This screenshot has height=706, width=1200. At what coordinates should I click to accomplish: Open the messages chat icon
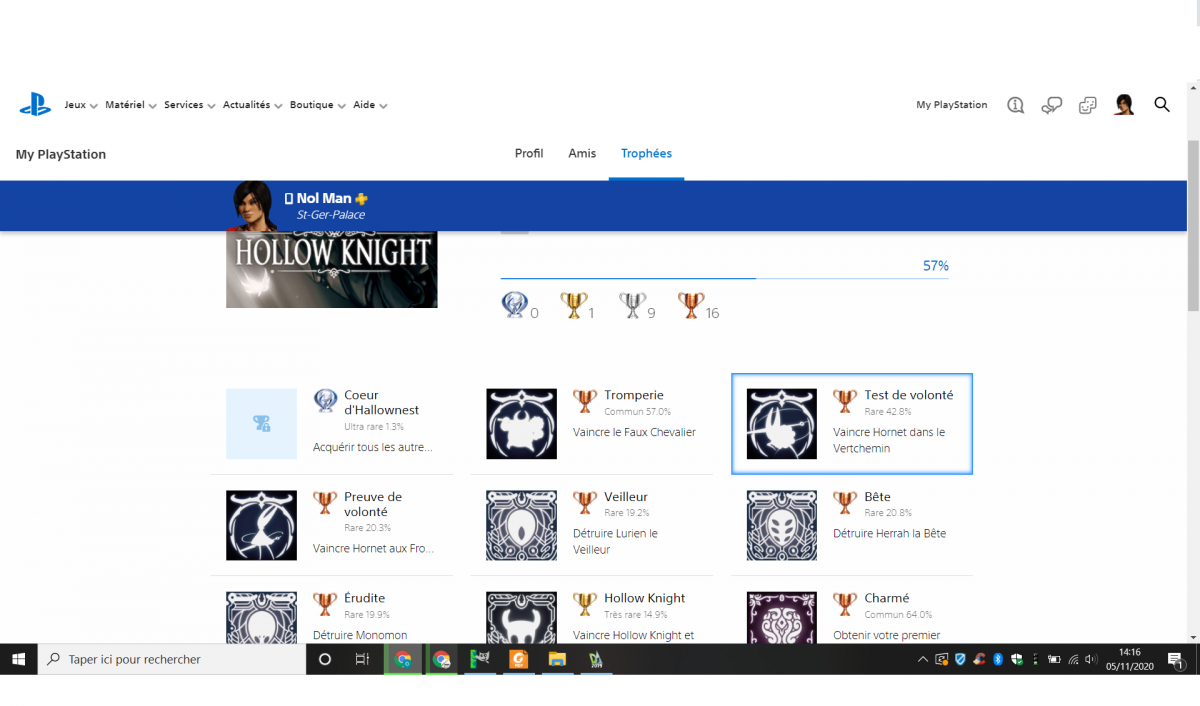(1052, 105)
